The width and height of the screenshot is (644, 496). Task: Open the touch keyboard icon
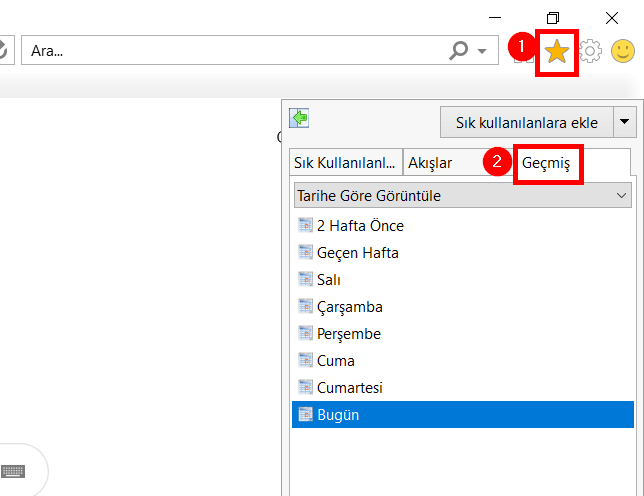(13, 471)
